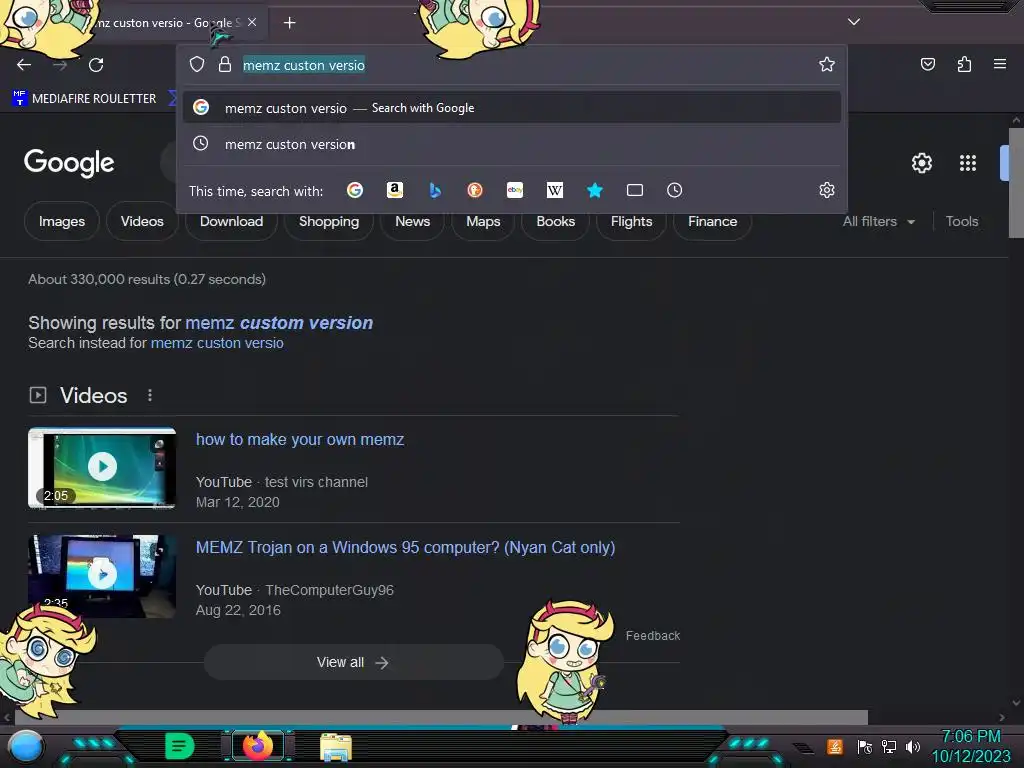1024x768 pixels.
Task: Search this time with Bing icon
Action: [x=435, y=190]
